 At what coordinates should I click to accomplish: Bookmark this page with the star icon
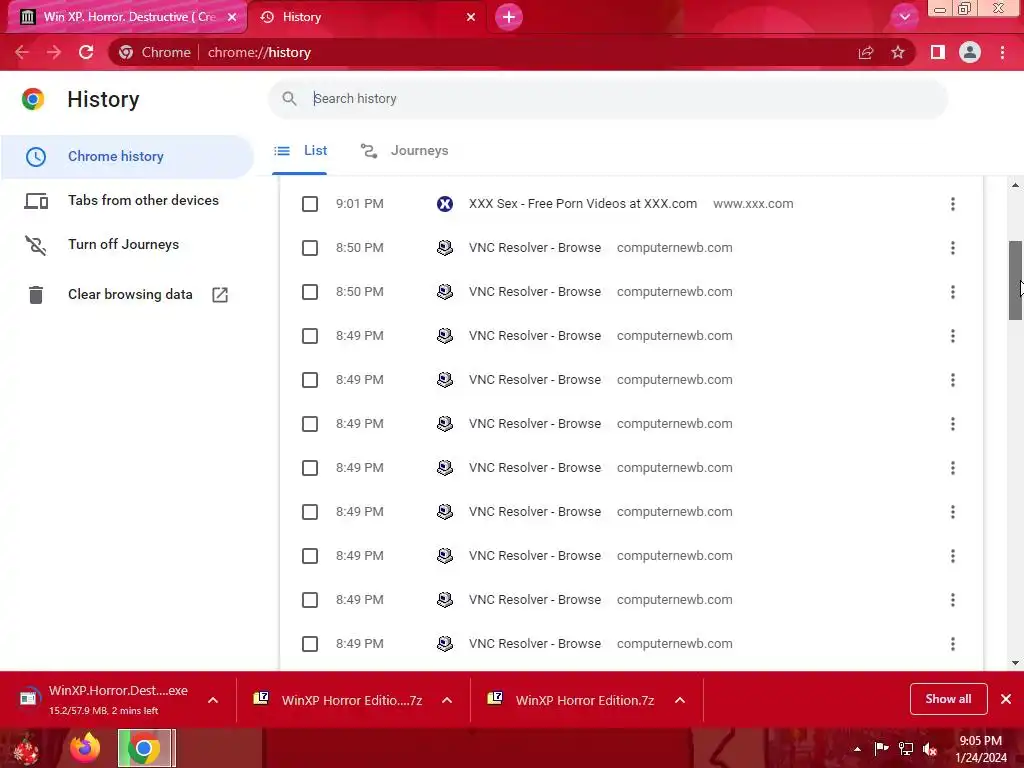[898, 52]
